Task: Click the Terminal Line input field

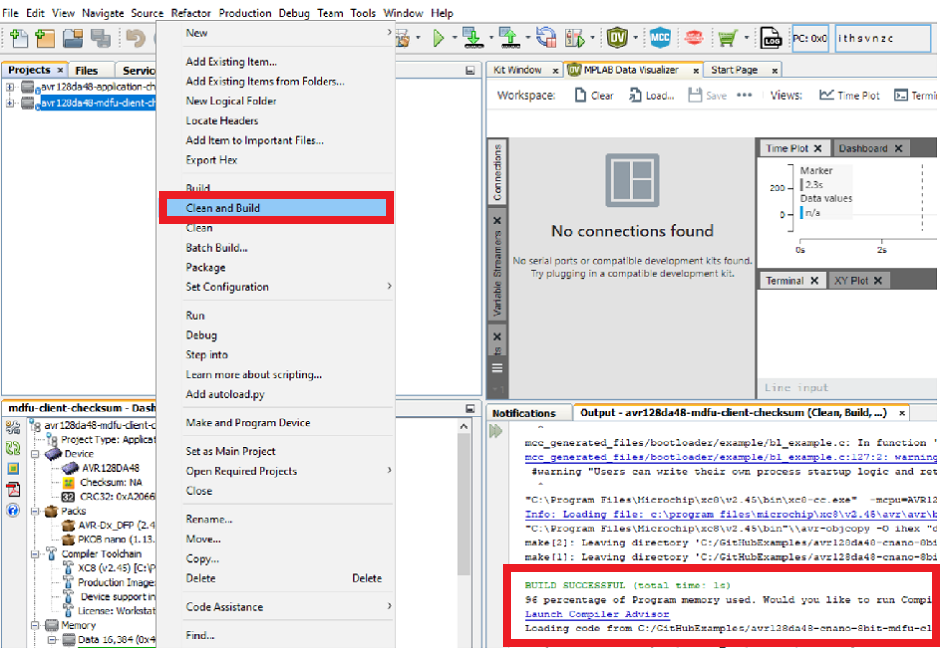Action: point(848,387)
